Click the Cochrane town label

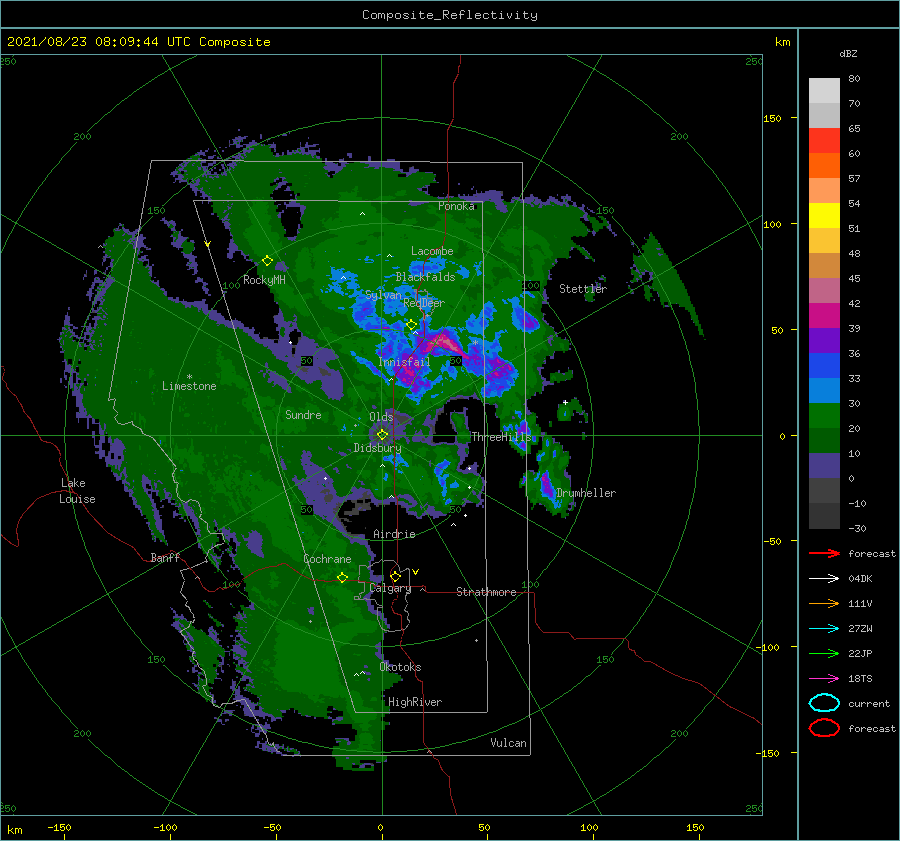coord(327,559)
